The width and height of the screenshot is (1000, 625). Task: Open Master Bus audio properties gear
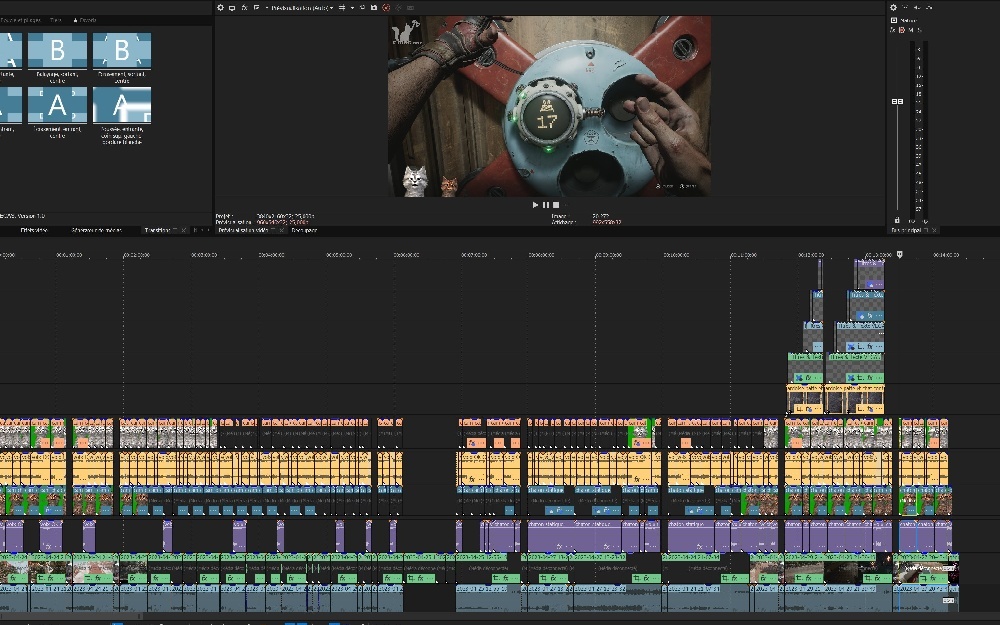(893, 7)
